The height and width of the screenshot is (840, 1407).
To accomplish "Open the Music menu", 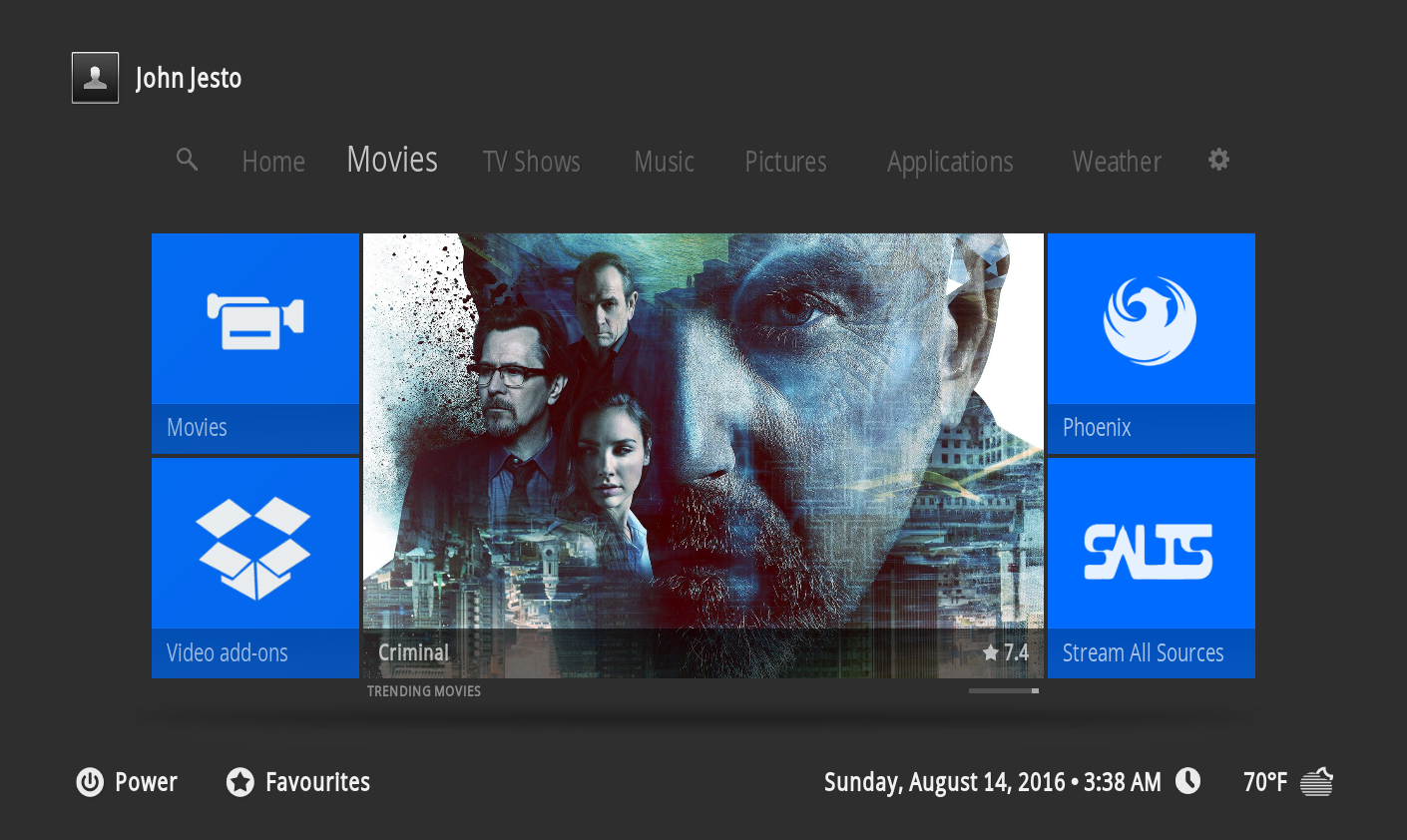I will [665, 162].
